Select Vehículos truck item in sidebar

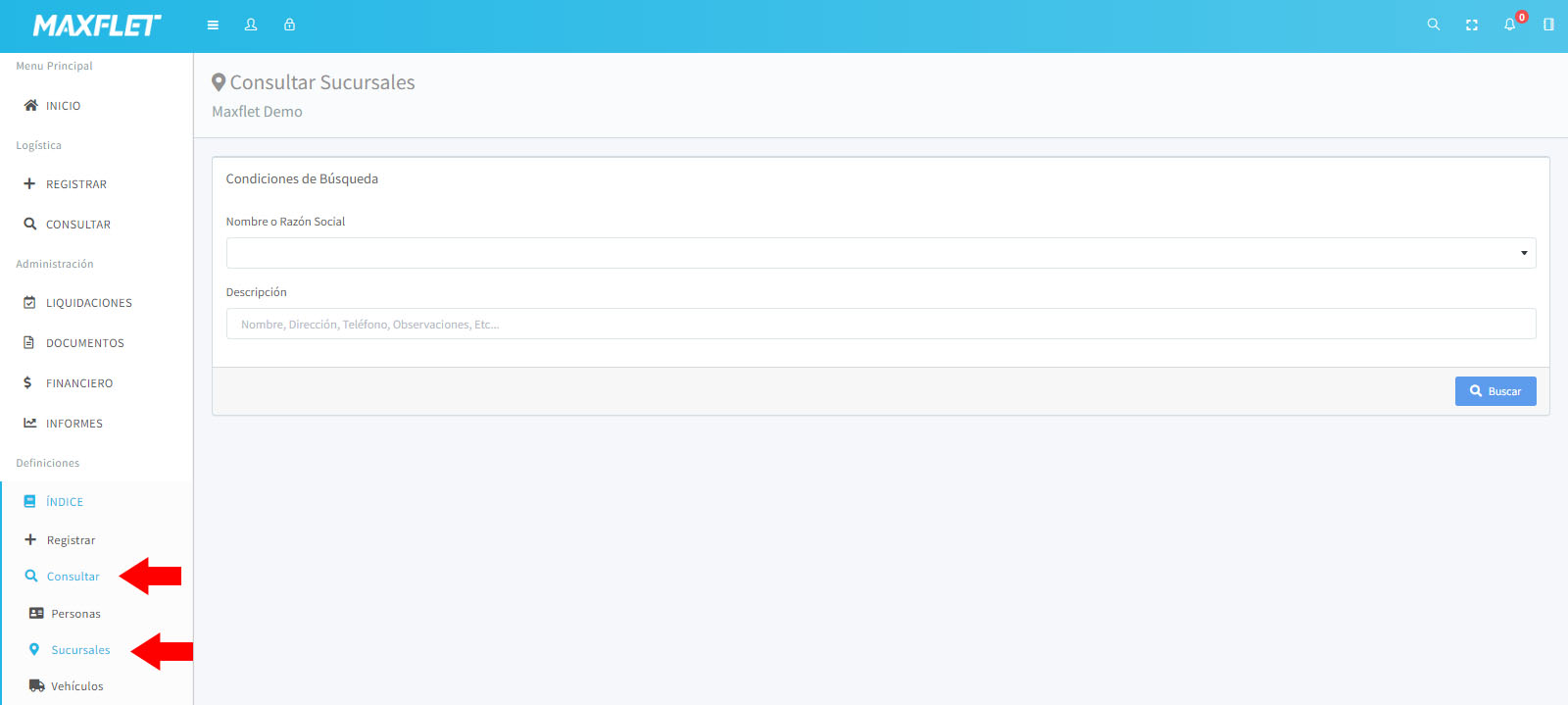click(x=76, y=686)
